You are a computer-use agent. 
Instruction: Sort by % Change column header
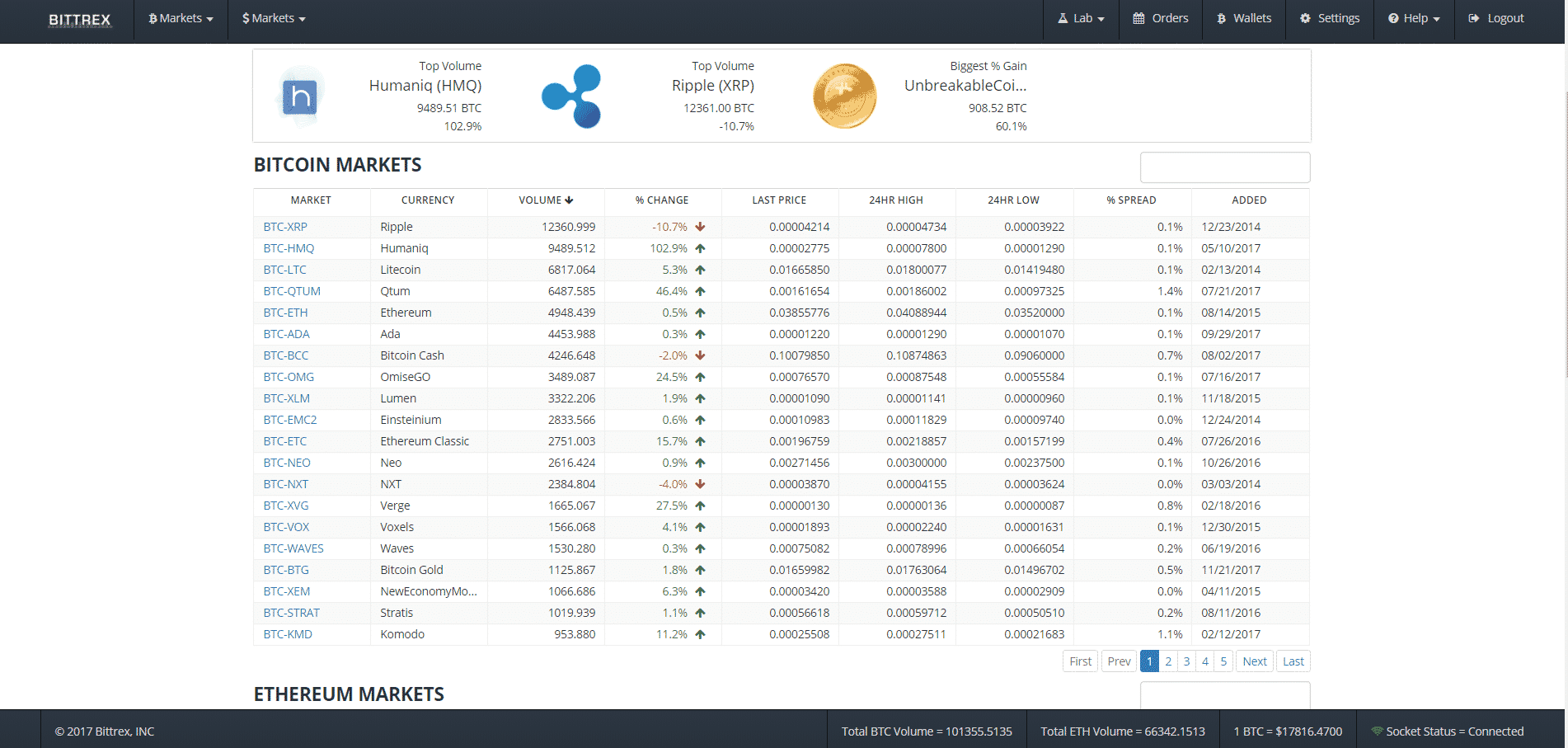[x=662, y=200]
